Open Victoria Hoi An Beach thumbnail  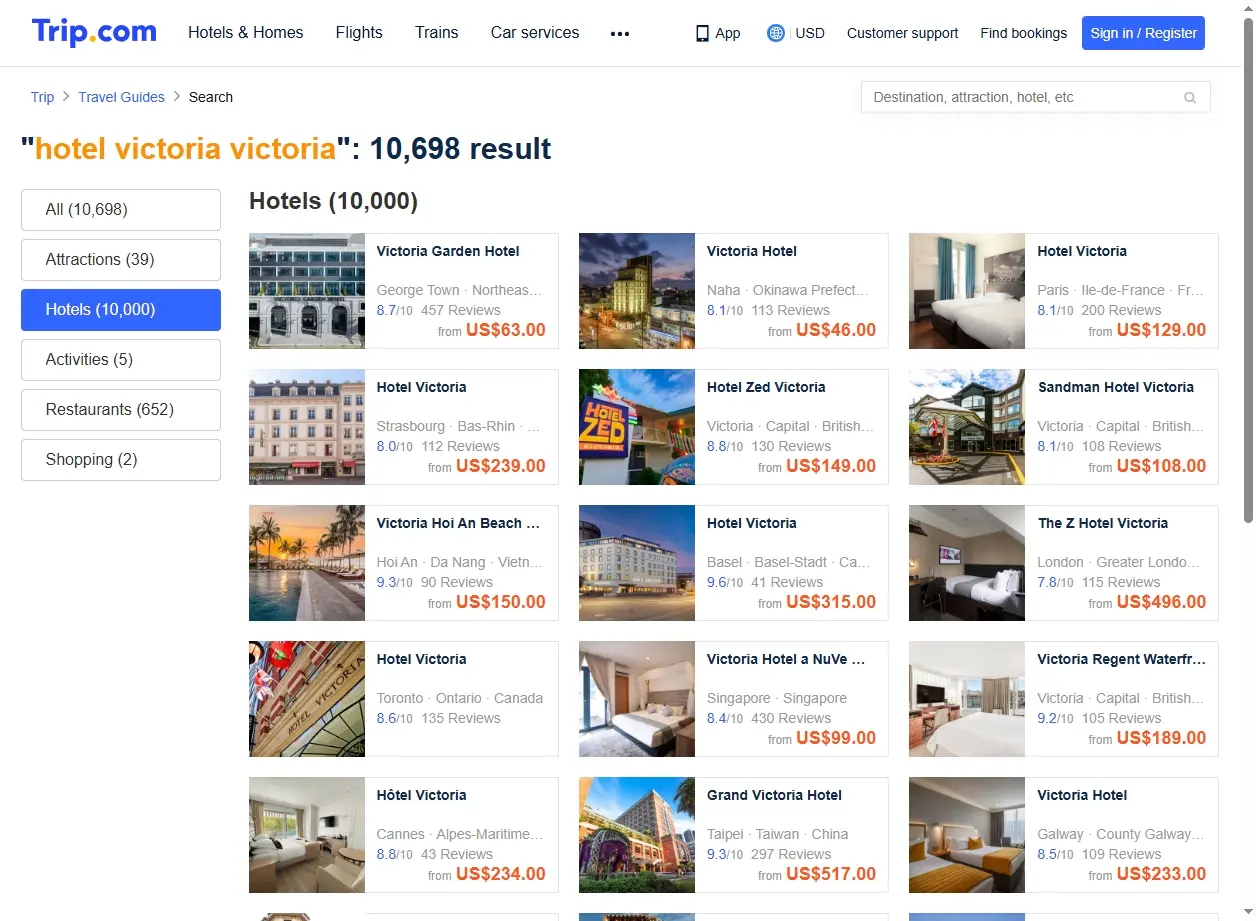coord(307,563)
